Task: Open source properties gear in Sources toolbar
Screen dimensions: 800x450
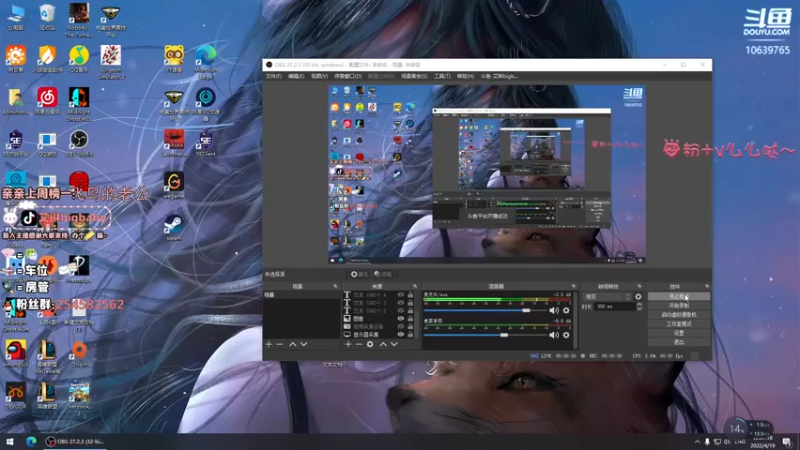Action: 370,344
